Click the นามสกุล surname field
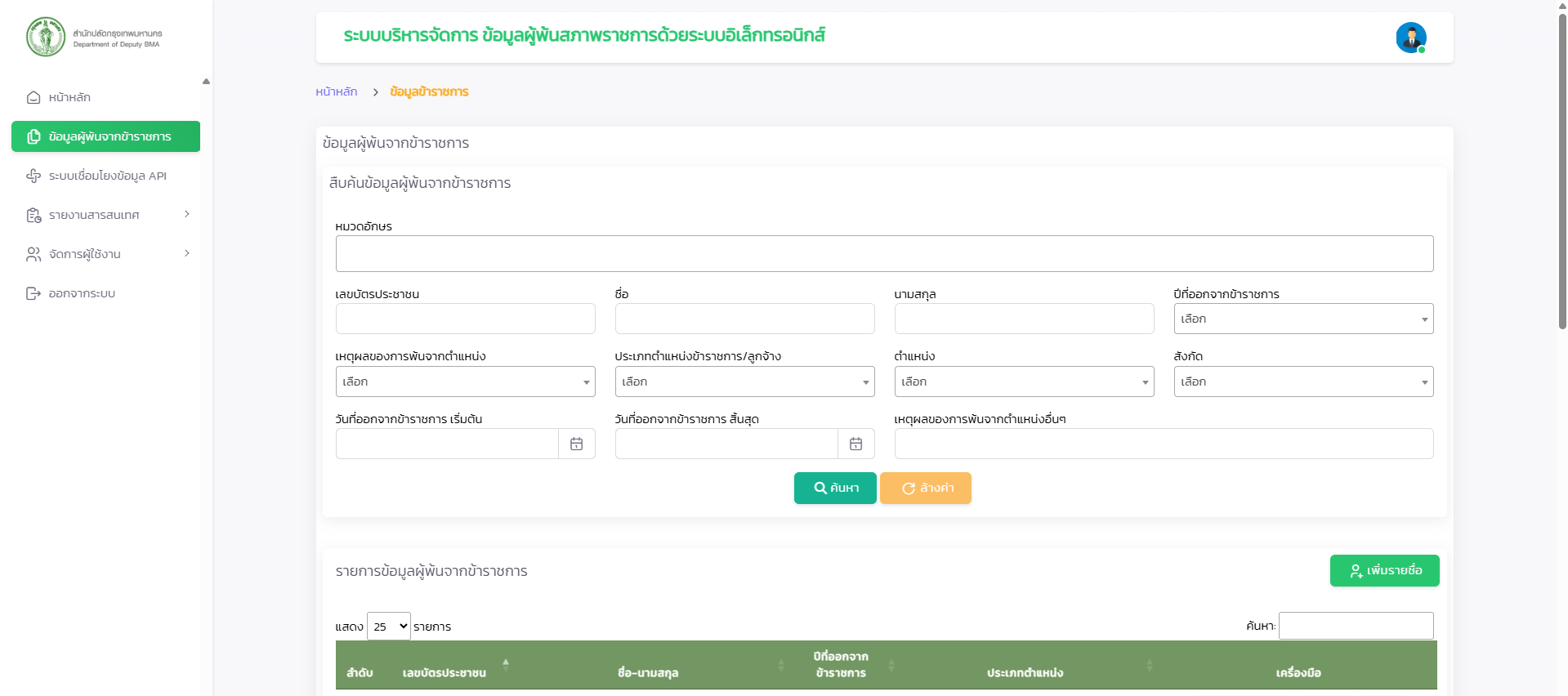Screen dimensions: 1568x696 [1024, 319]
